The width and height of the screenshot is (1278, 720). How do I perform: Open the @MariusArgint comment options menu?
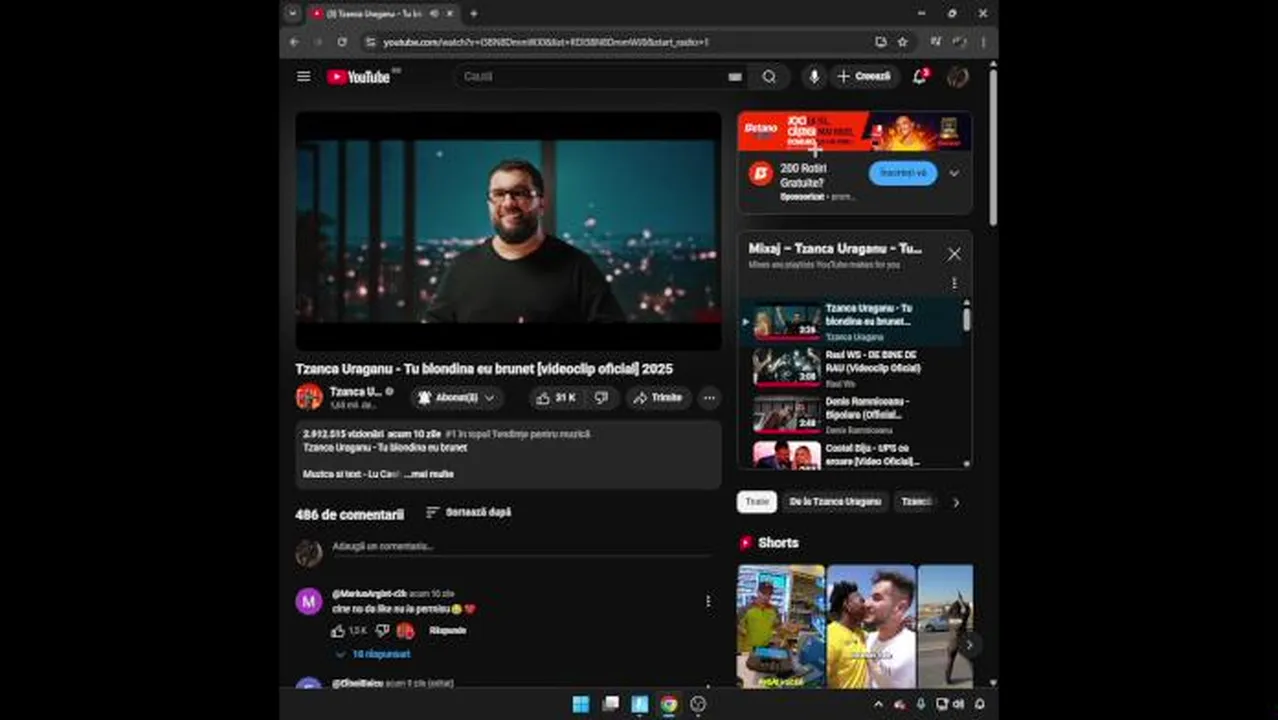[x=708, y=601]
